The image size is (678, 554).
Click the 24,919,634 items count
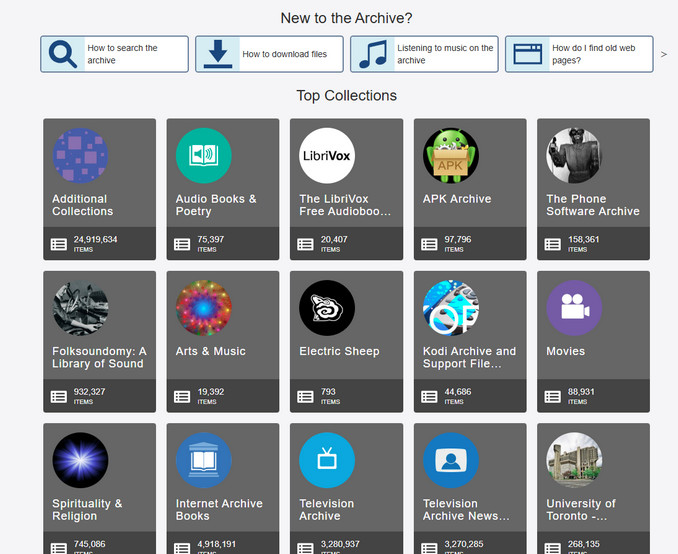pyautogui.click(x=95, y=240)
